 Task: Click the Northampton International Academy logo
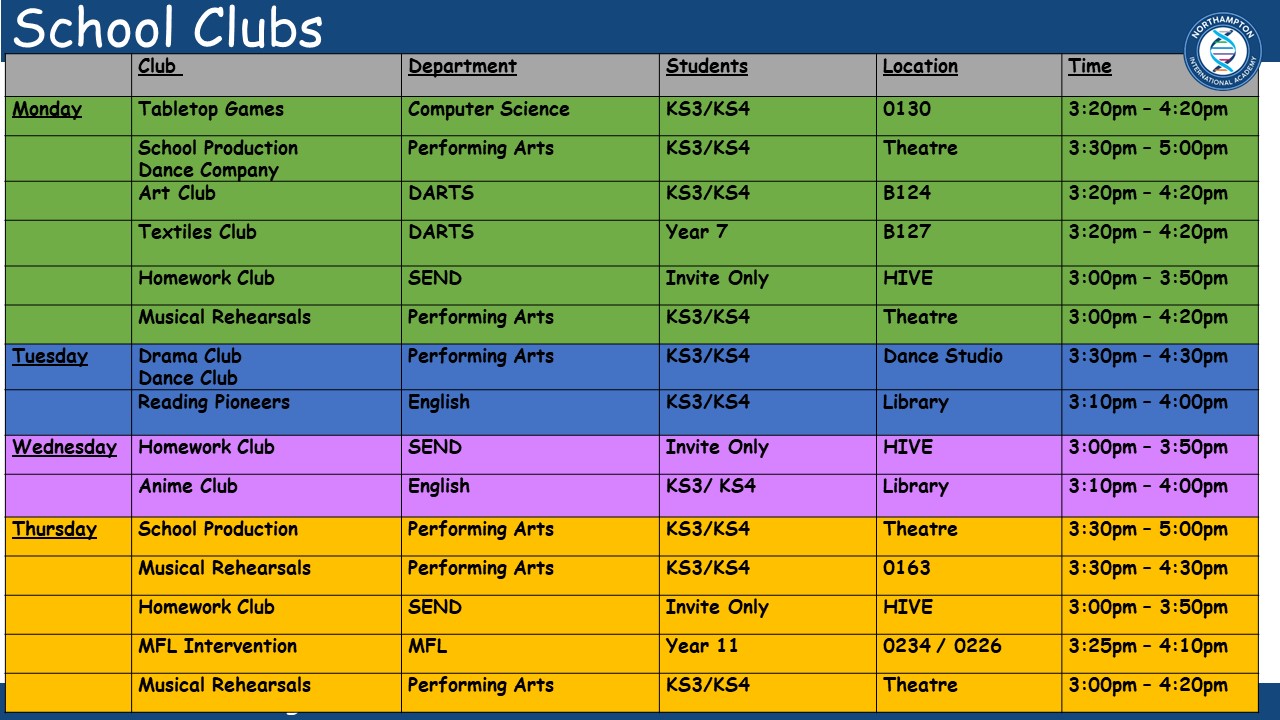[x=1222, y=51]
